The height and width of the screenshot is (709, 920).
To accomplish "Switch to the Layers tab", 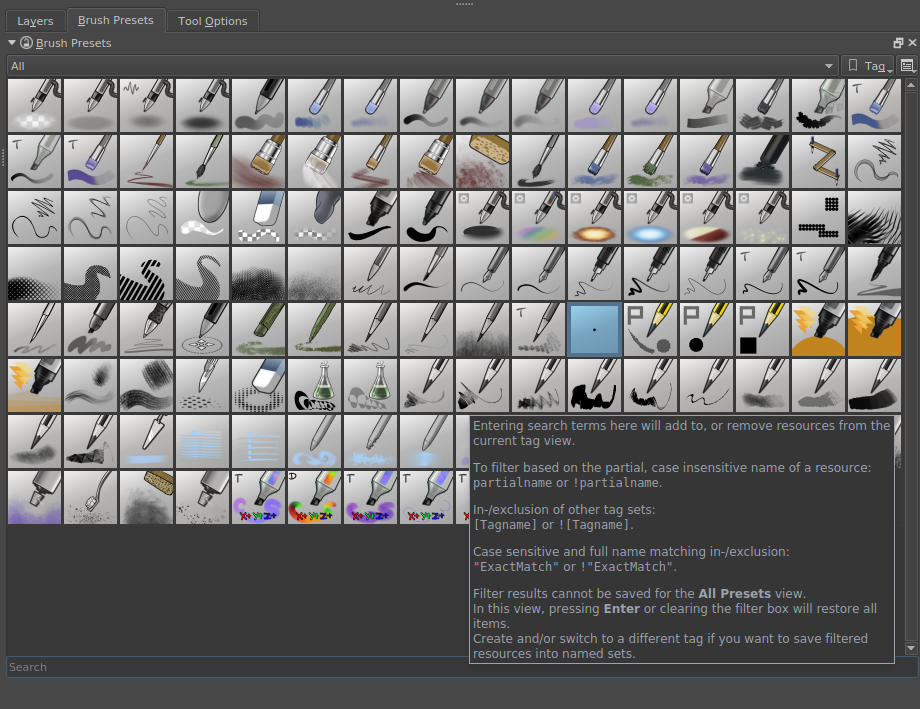I will click(35, 21).
